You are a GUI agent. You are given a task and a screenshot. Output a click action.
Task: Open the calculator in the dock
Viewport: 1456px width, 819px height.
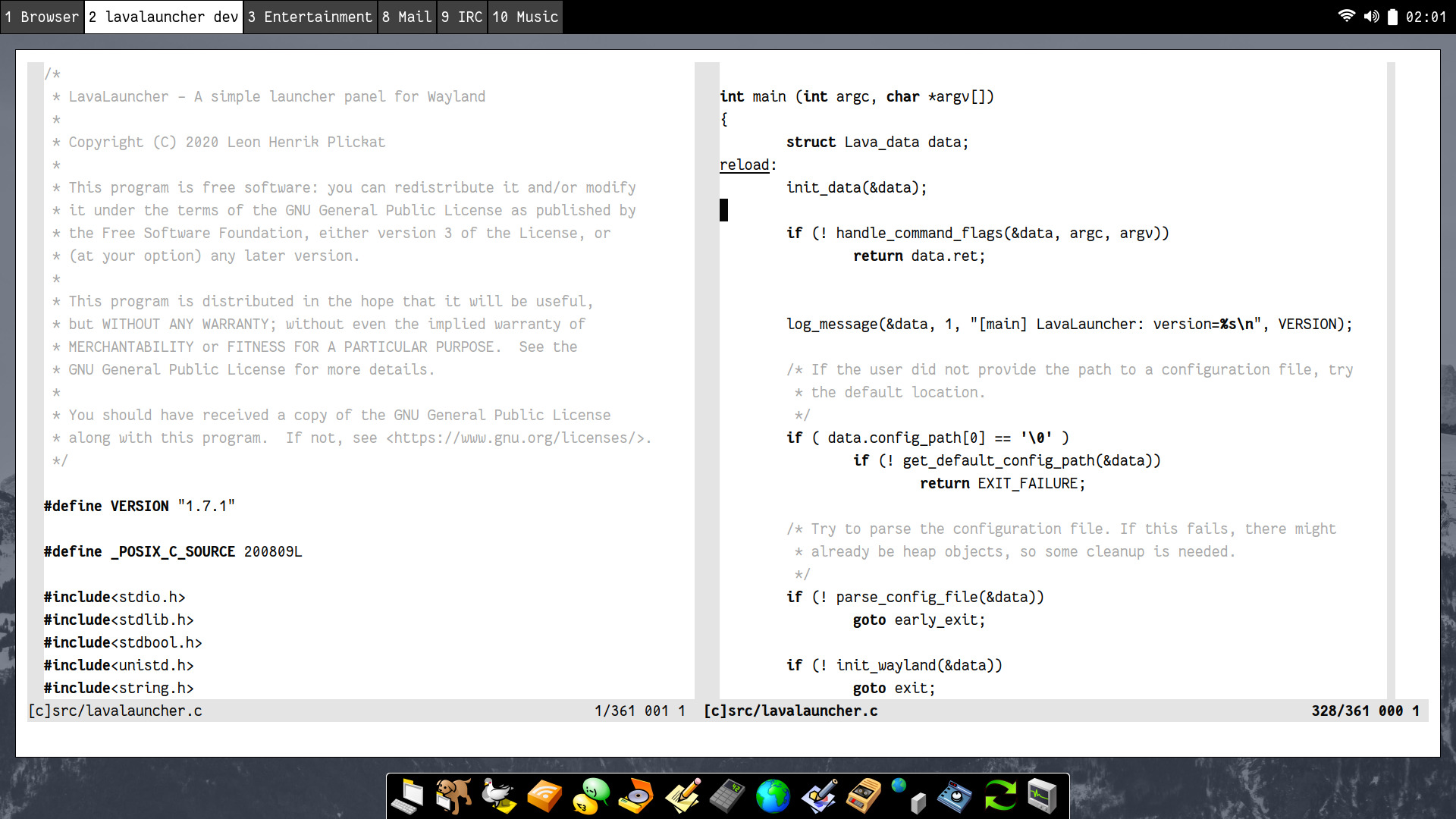click(727, 796)
